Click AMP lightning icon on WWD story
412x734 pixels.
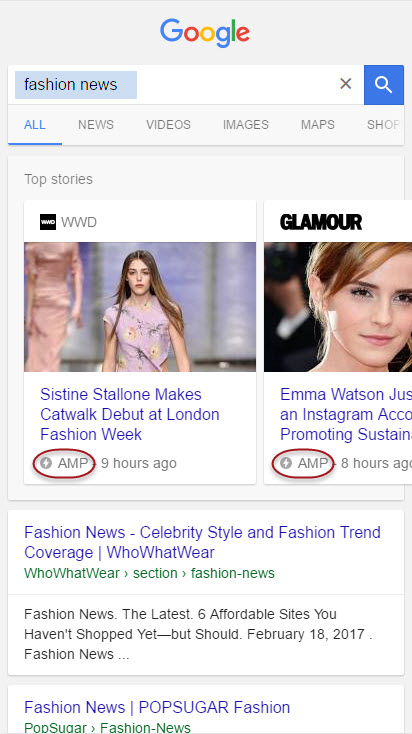coord(46,463)
